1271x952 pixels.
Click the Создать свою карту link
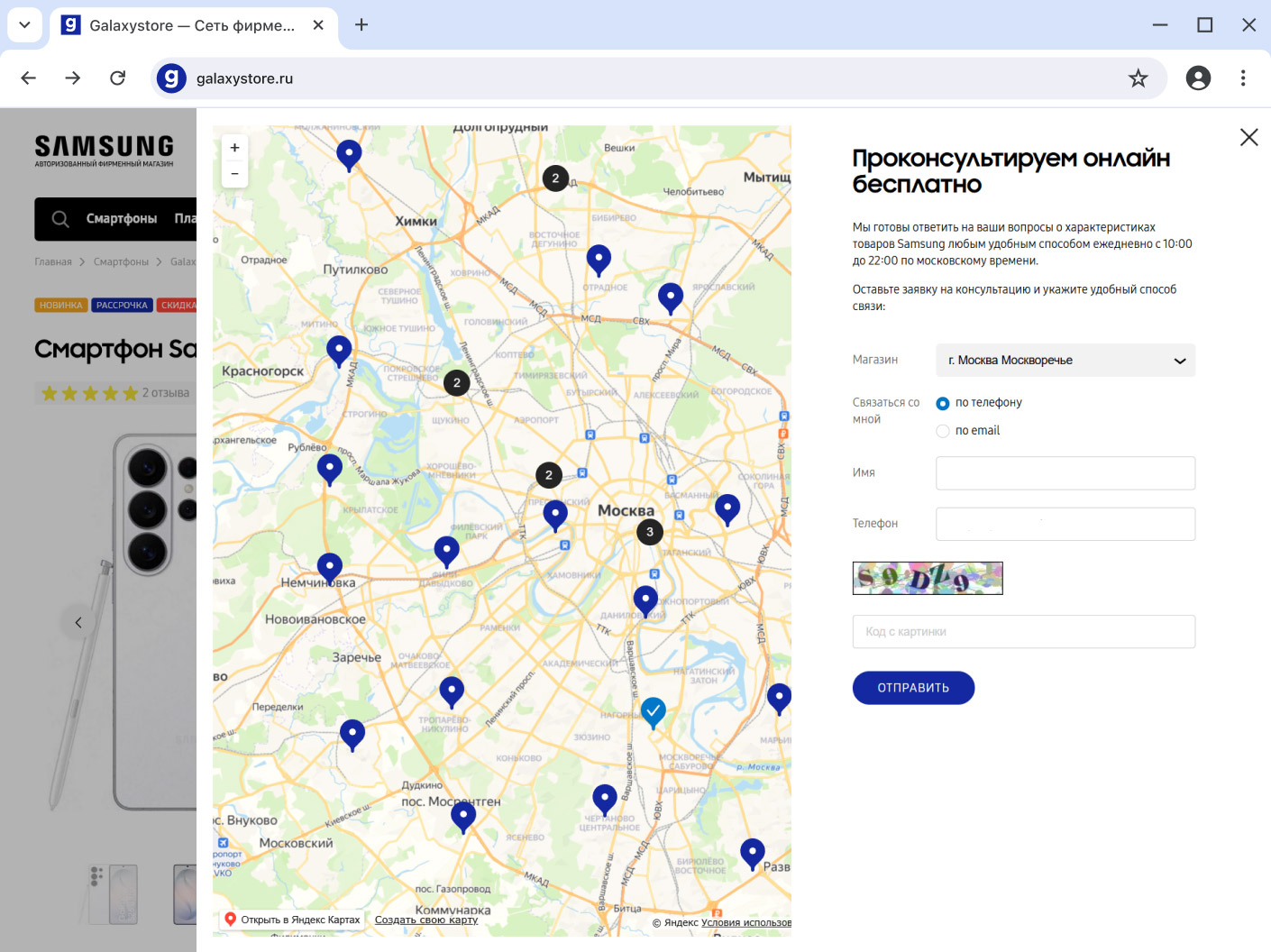pos(426,920)
